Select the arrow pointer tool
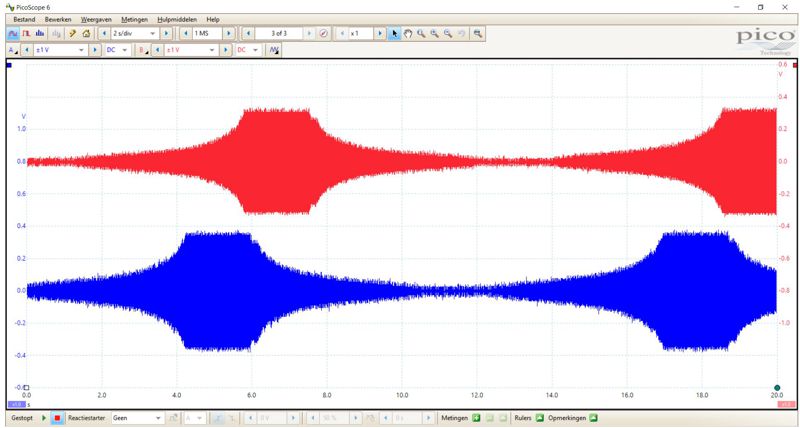Image resolution: width=800 pixels, height=428 pixels. 394,34
